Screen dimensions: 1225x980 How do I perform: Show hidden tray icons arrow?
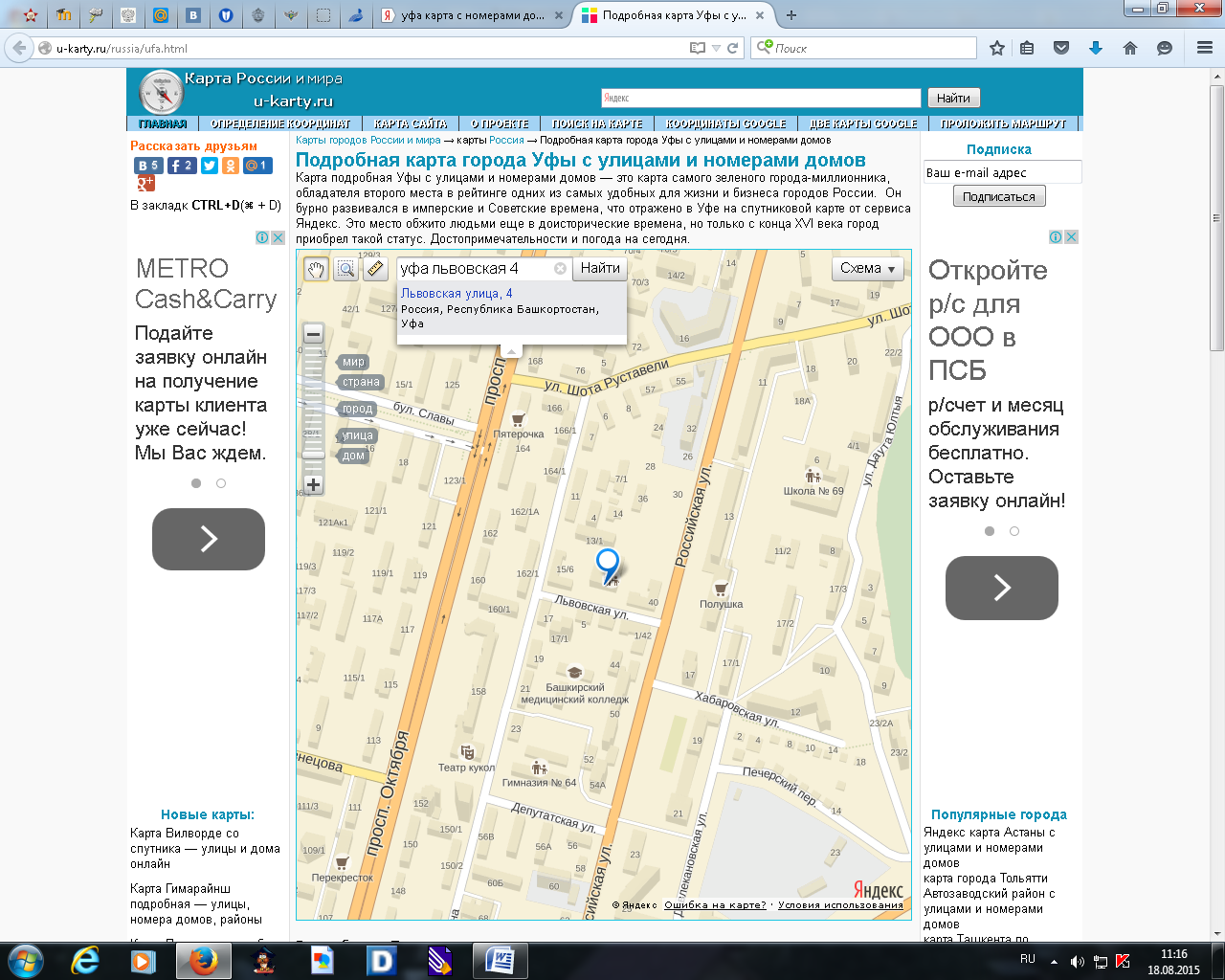click(x=1054, y=962)
